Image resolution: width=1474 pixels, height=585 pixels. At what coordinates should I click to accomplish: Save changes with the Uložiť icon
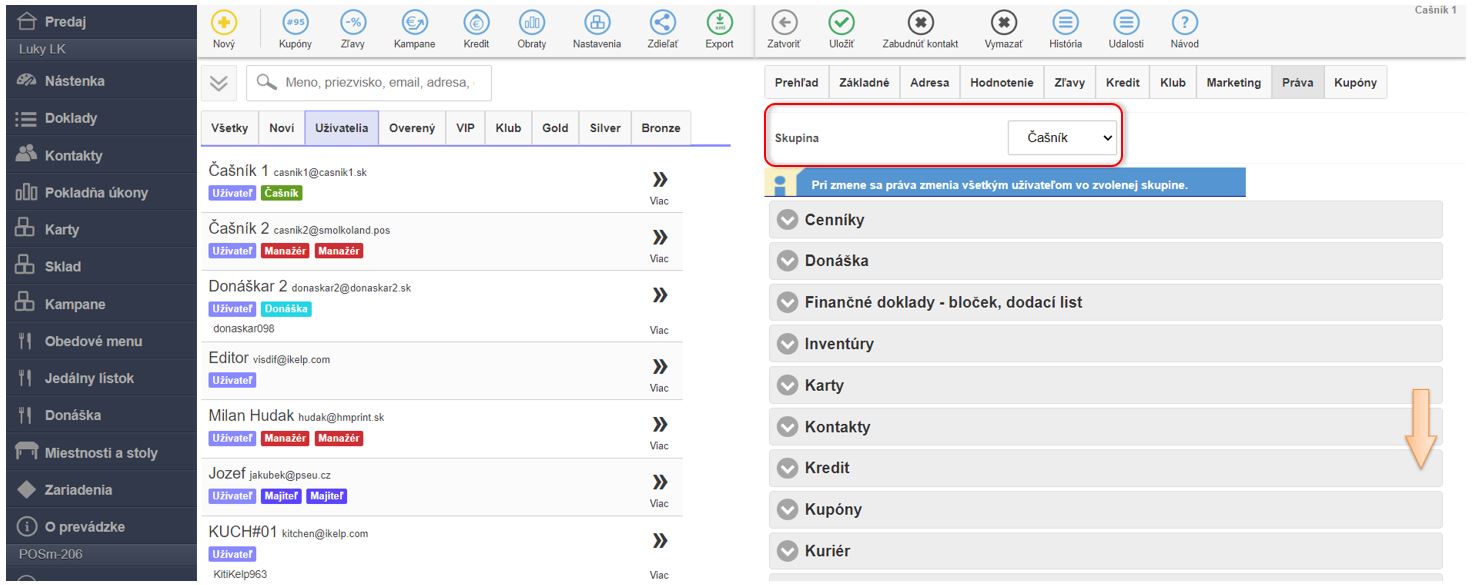841,24
